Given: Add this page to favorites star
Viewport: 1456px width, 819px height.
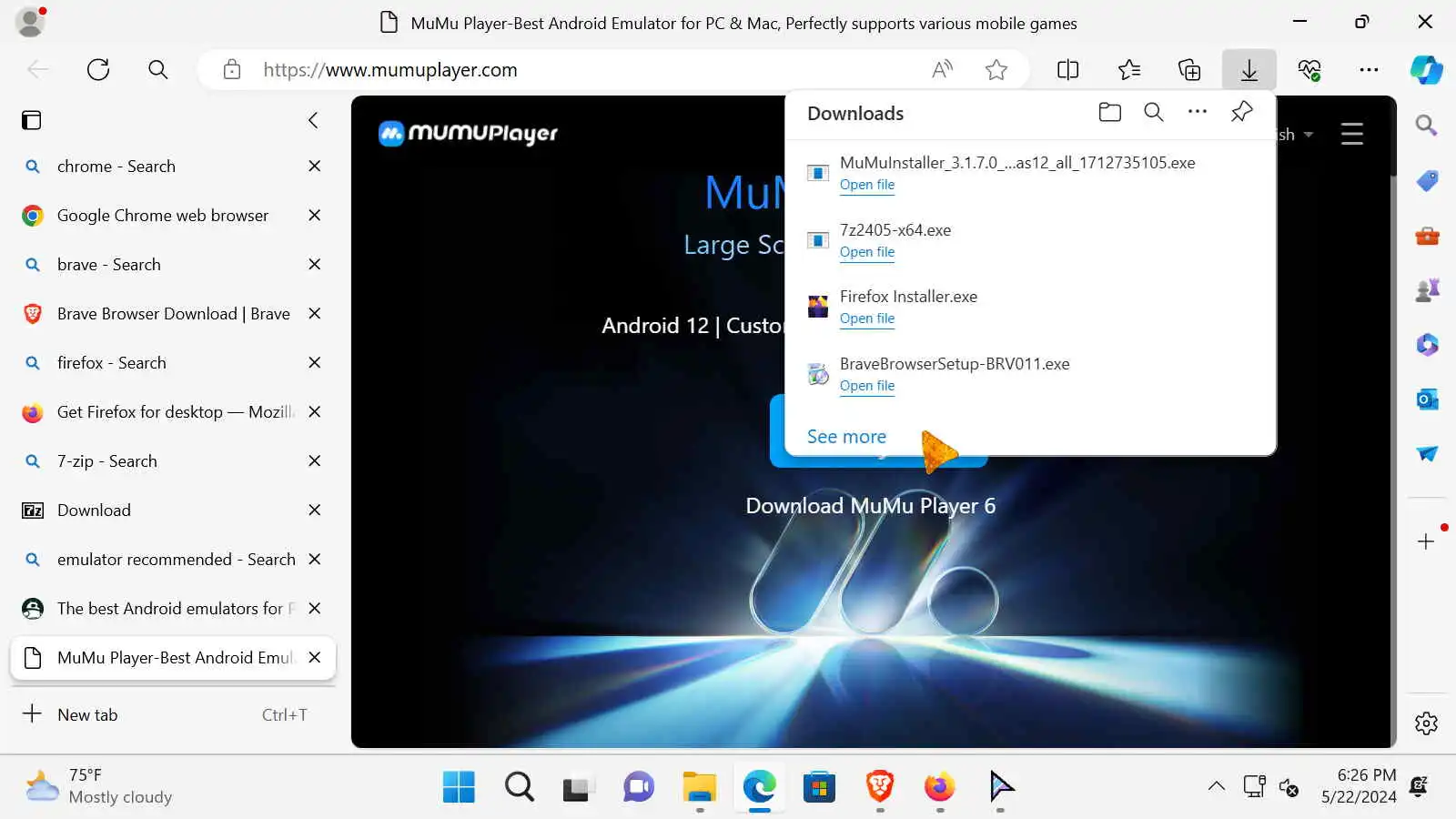Looking at the screenshot, I should click(996, 69).
